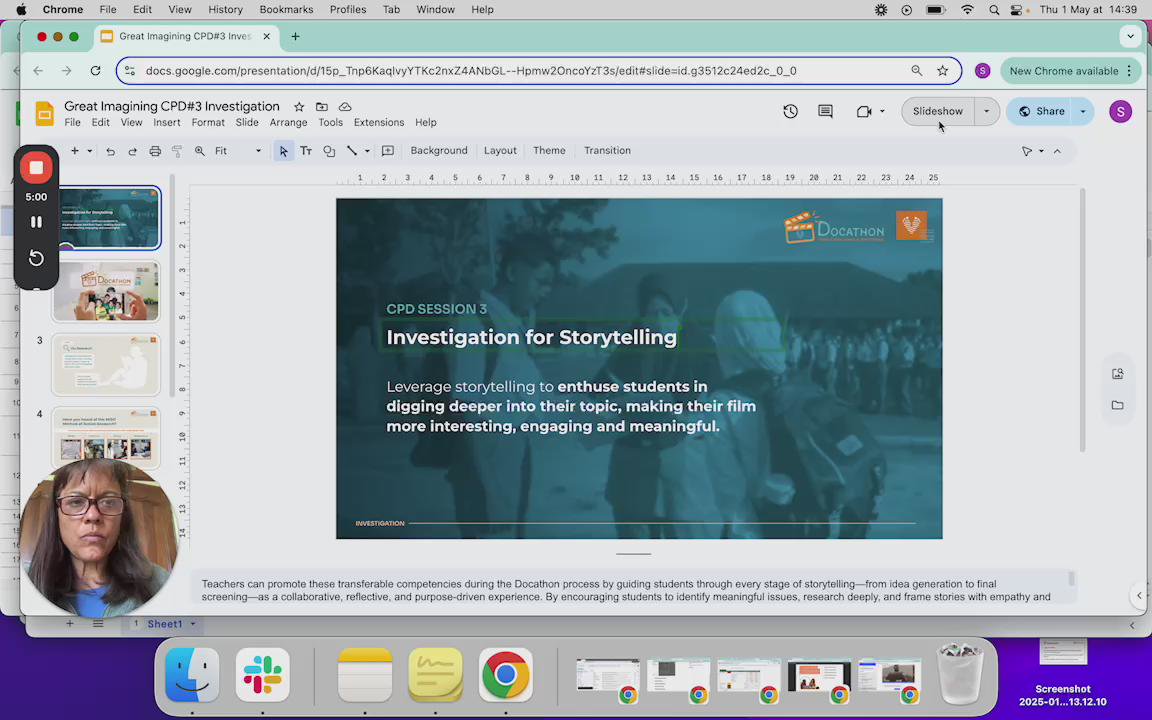This screenshot has height=720, width=1152.
Task: Stop the screen recording red button
Action: [x=36, y=168]
